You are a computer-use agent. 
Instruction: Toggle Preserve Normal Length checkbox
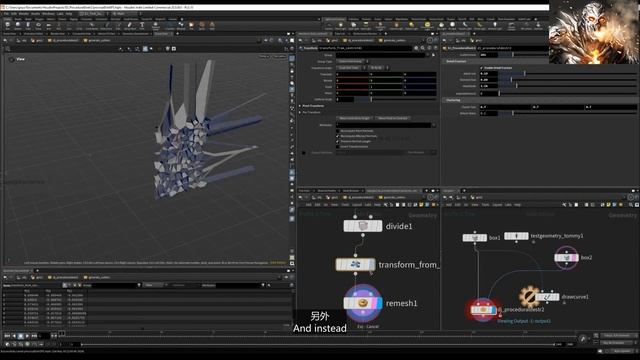coord(338,141)
